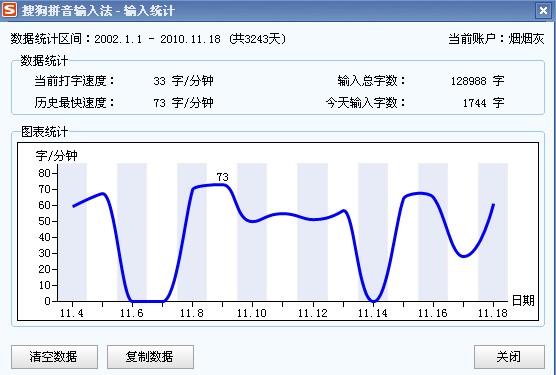Click the 今天输入字数 label
Viewport: 556px width, 375px height.
[366, 103]
